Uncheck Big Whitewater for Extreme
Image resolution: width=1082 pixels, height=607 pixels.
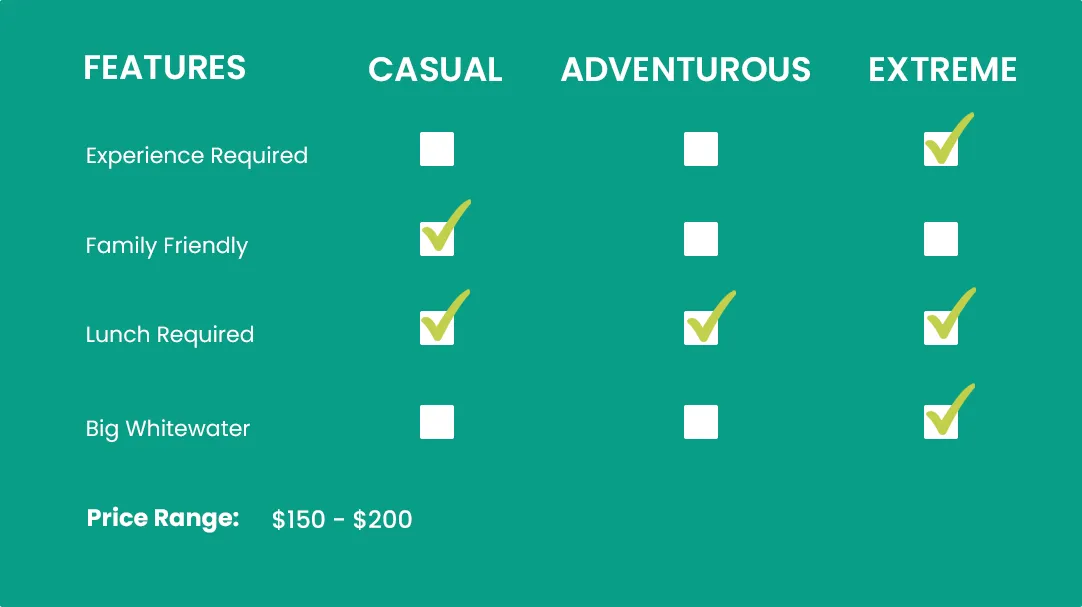click(940, 422)
